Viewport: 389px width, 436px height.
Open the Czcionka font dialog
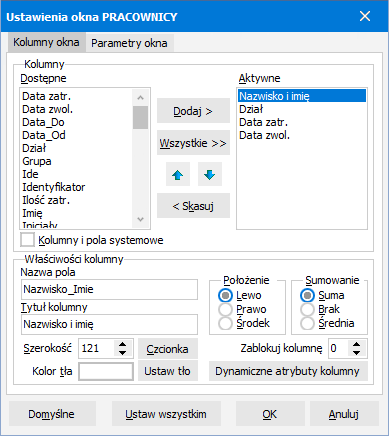[168, 349]
